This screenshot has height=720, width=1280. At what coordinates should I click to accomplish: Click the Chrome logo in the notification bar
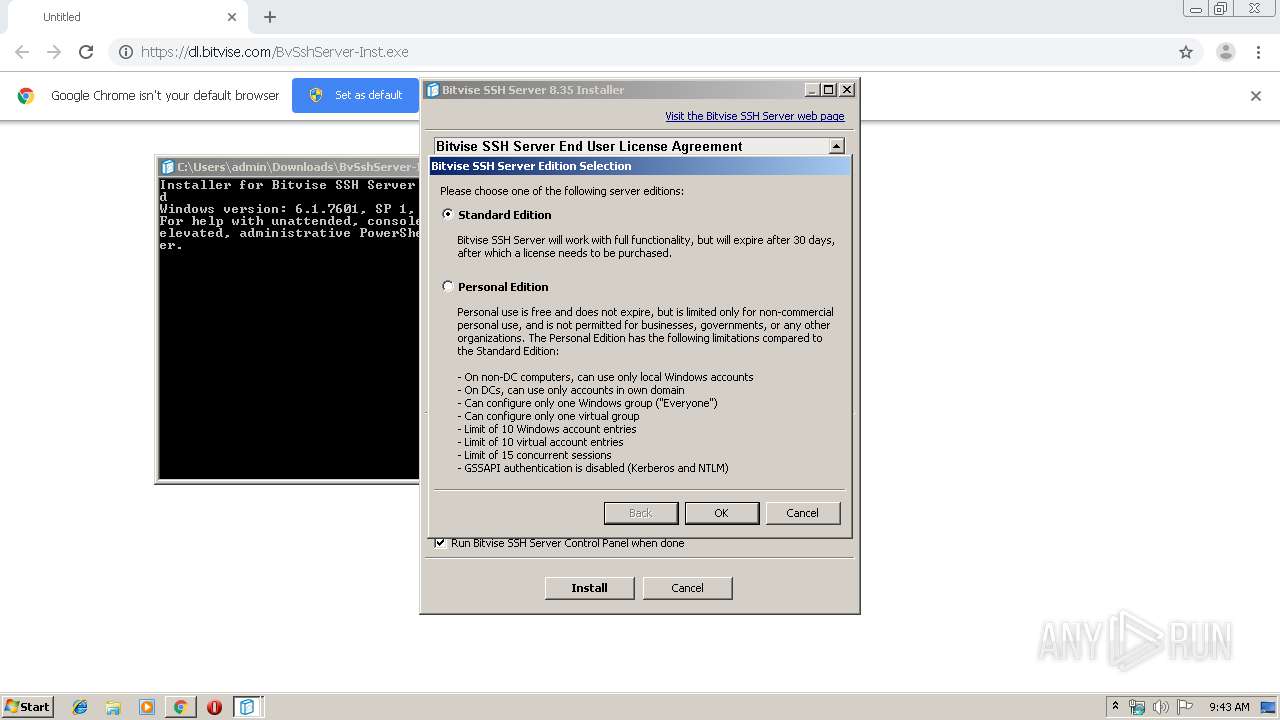click(26, 96)
